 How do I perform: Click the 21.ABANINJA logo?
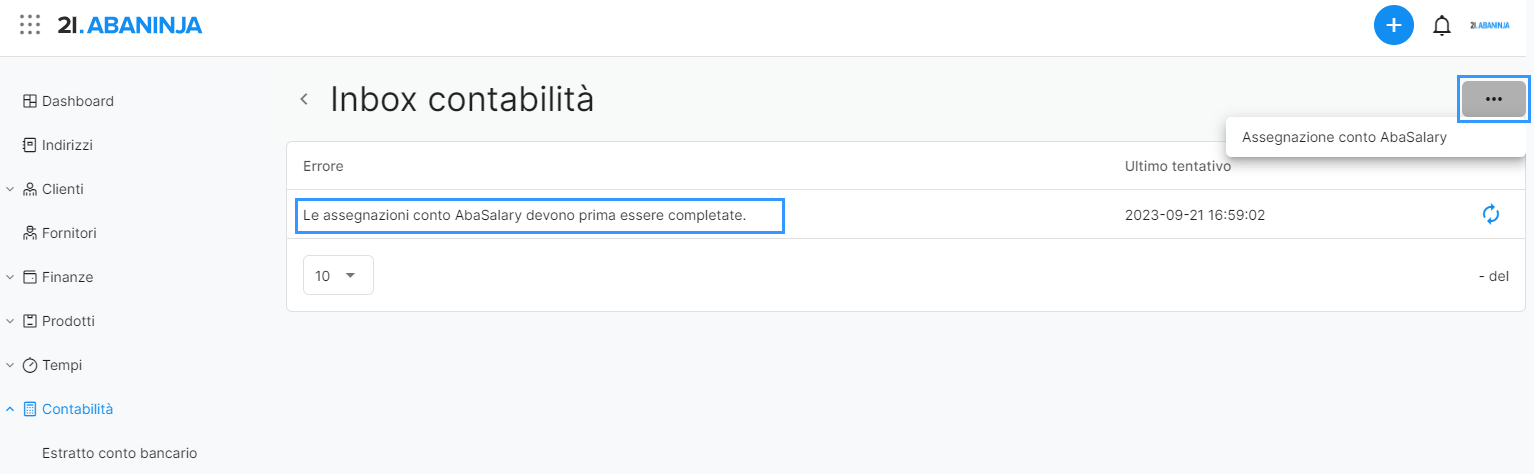coord(130,25)
